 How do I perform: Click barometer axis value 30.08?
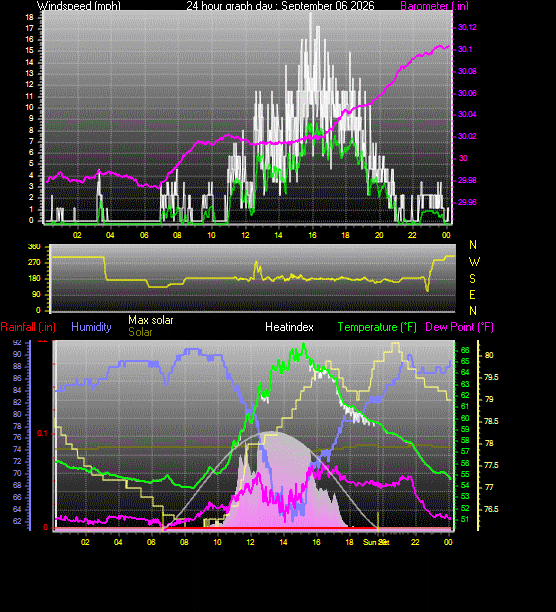(x=467, y=71)
